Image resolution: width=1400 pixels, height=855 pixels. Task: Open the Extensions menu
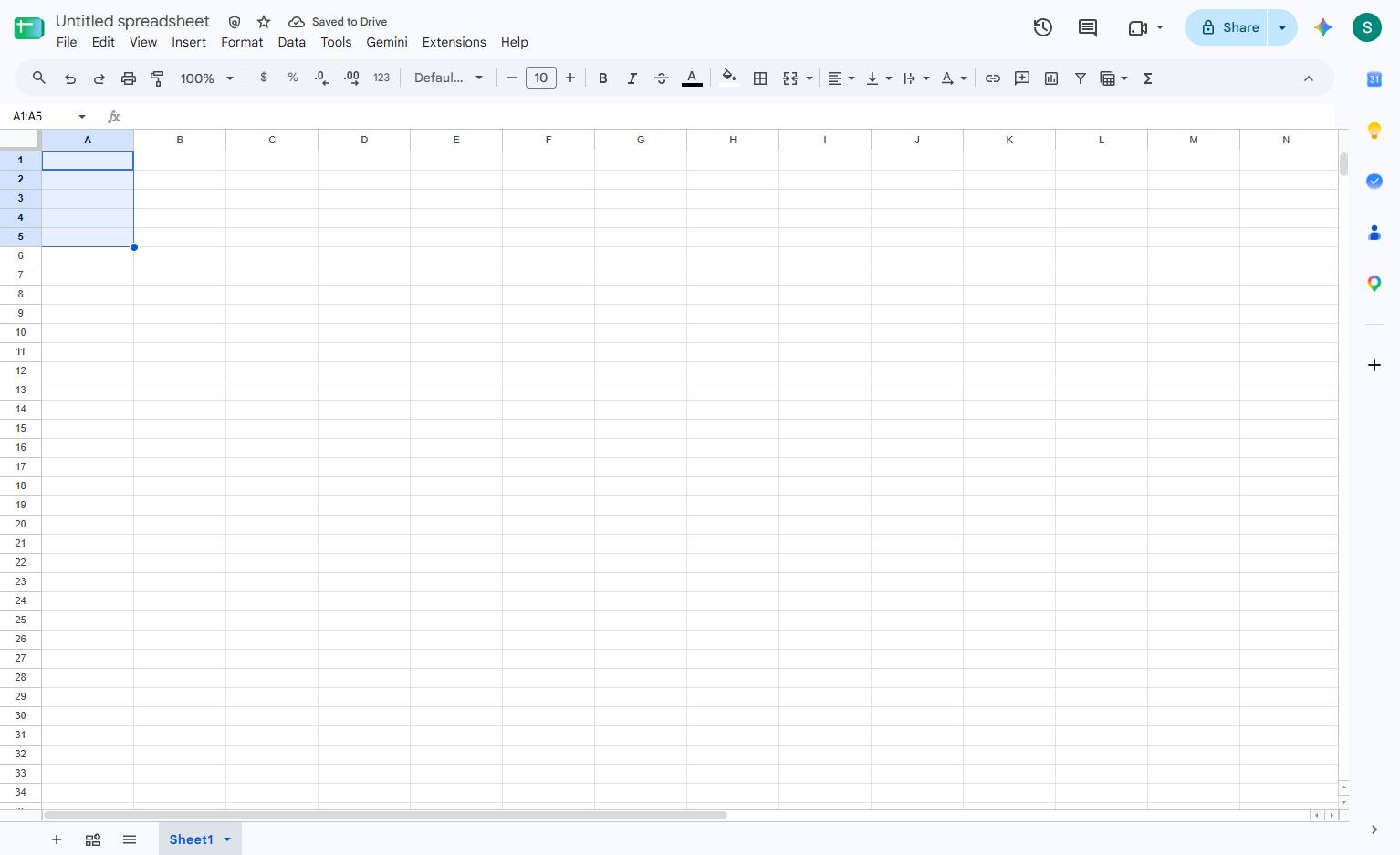click(x=454, y=42)
